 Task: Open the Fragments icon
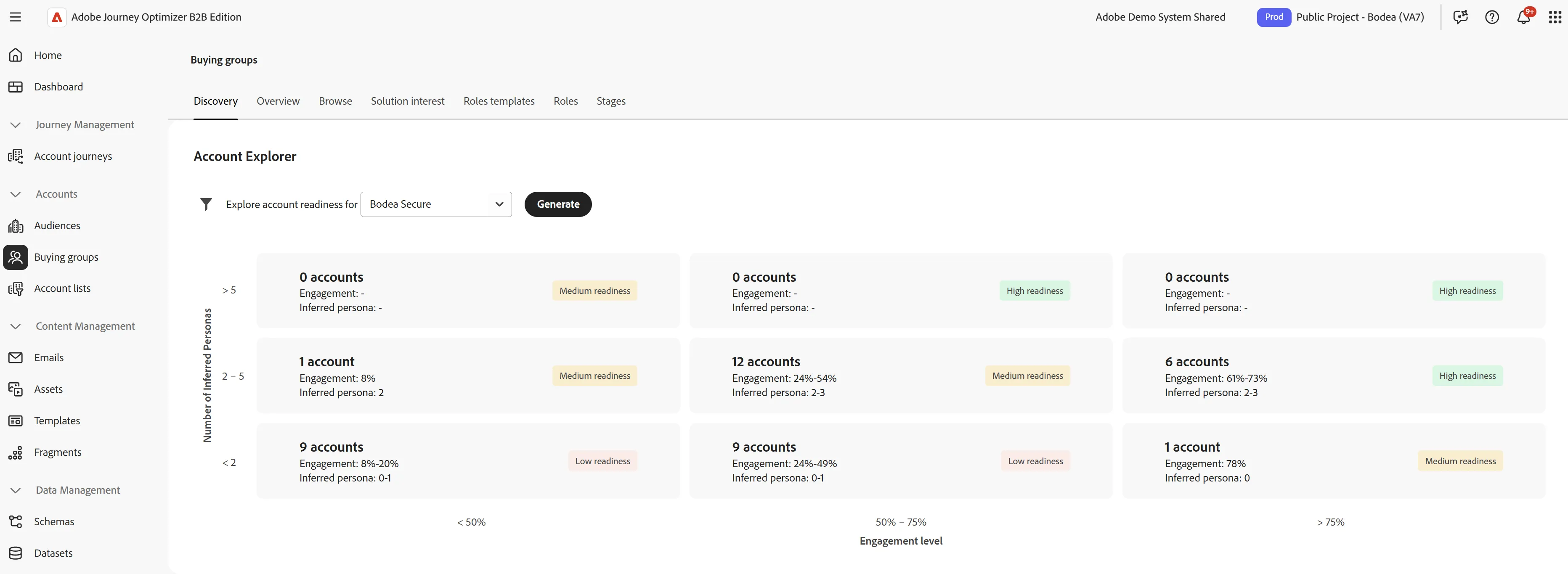16,453
